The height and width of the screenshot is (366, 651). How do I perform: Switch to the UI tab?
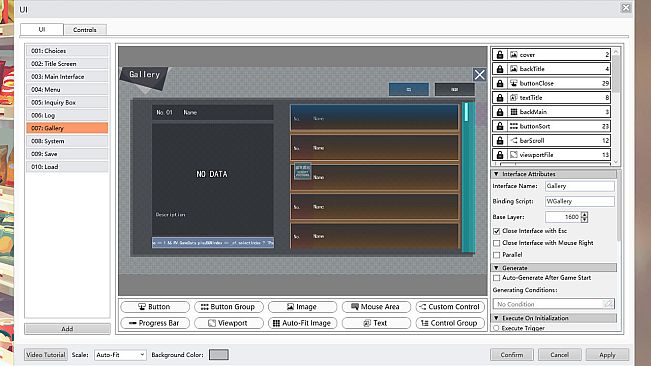[x=42, y=29]
